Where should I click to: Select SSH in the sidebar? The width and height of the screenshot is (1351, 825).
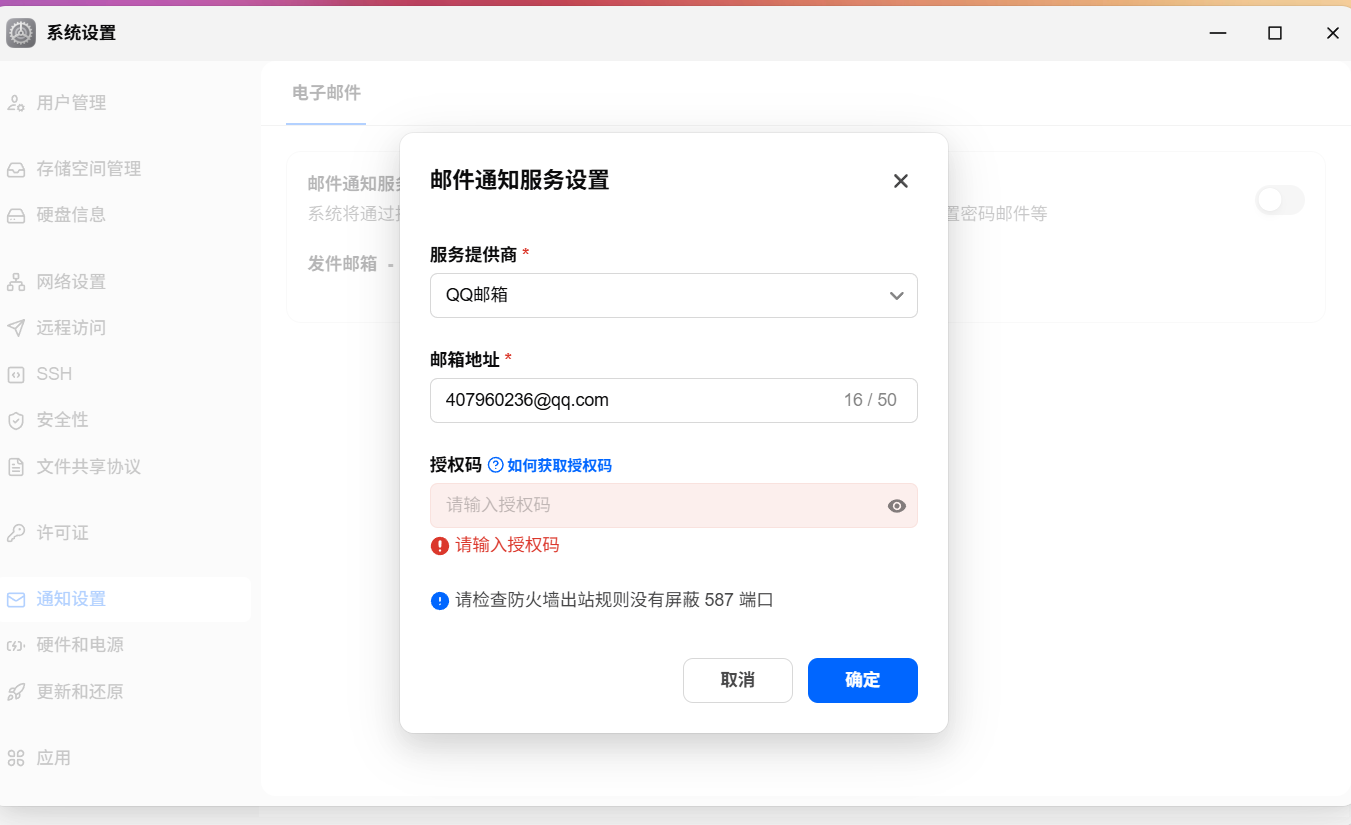point(126,374)
